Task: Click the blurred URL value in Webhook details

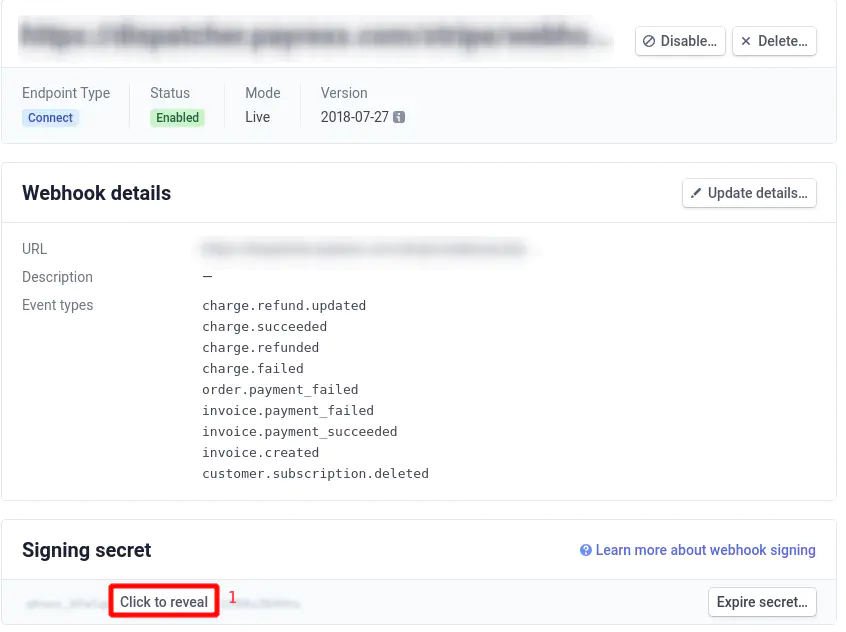Action: (365, 248)
